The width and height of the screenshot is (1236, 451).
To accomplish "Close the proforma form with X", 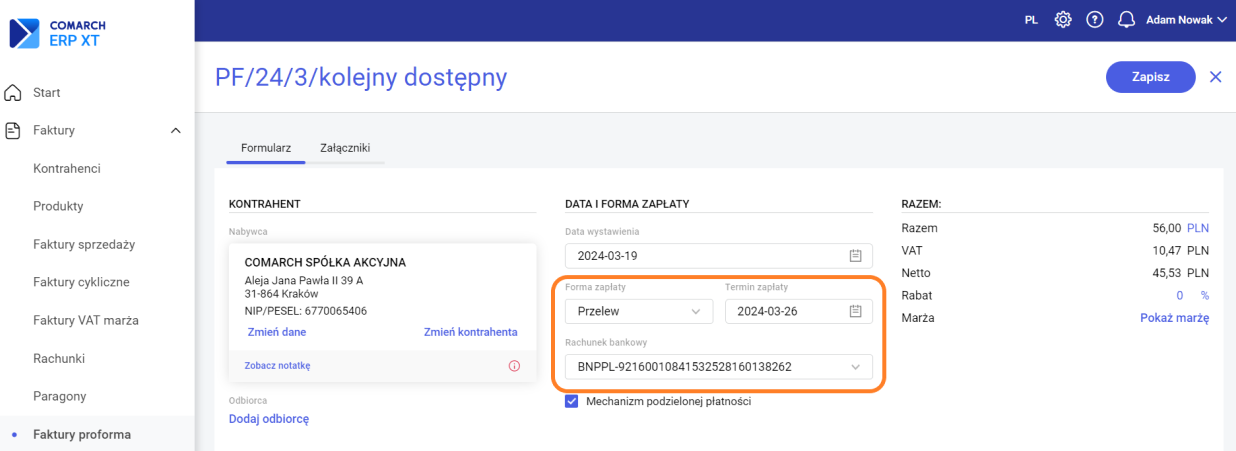I will click(1215, 77).
